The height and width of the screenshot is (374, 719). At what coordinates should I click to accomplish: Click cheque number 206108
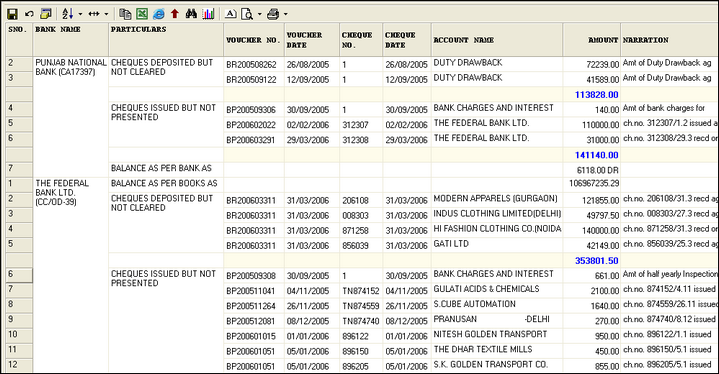tap(355, 200)
